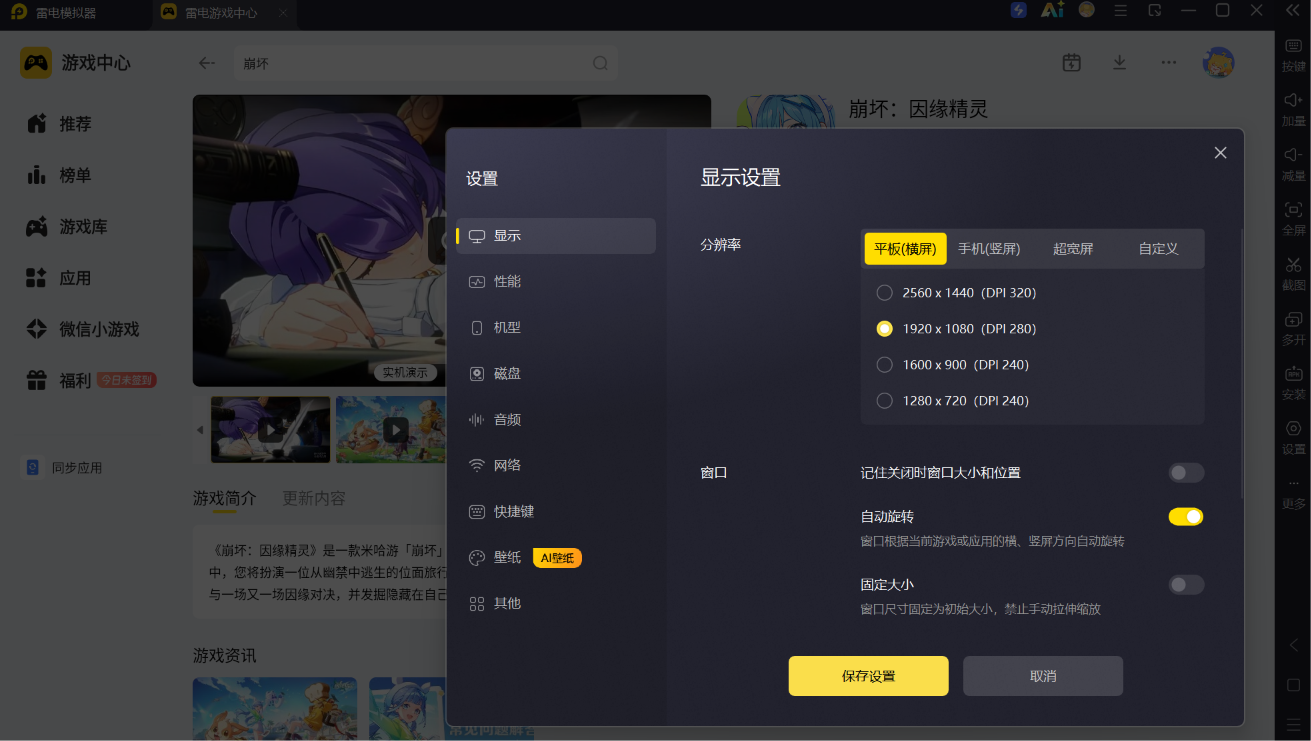Click 同步应用 in sidebar

[x=64, y=468]
